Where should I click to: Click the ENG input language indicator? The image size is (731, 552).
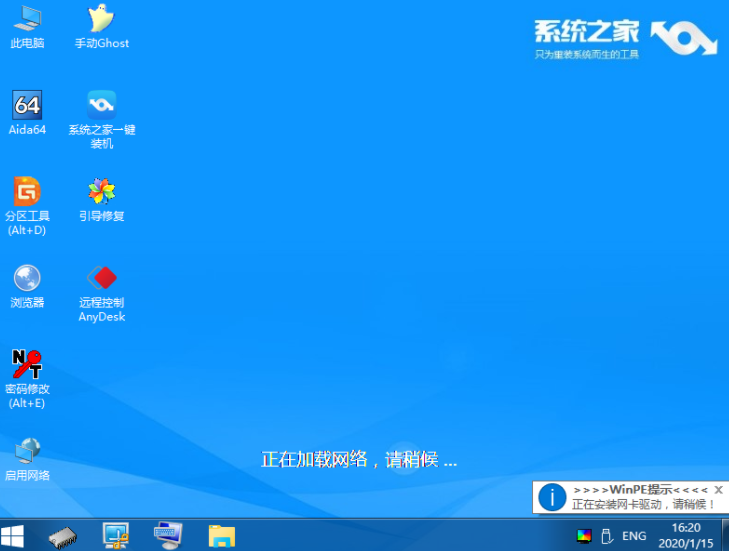tap(634, 536)
